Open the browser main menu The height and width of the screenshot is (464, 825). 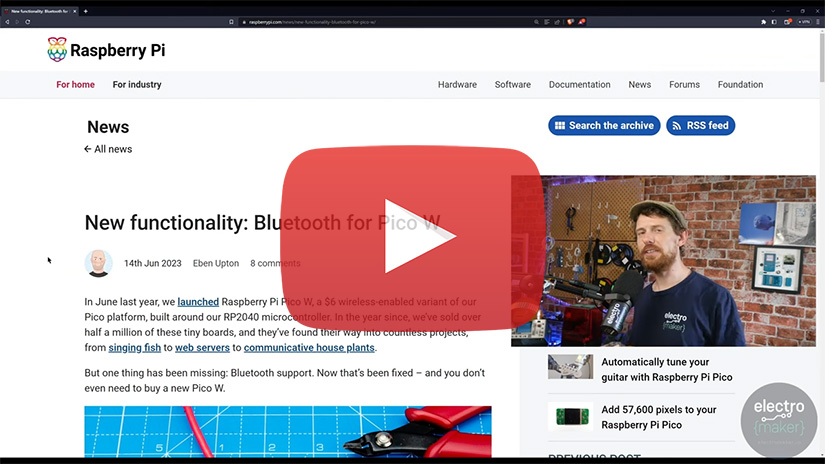[818, 22]
